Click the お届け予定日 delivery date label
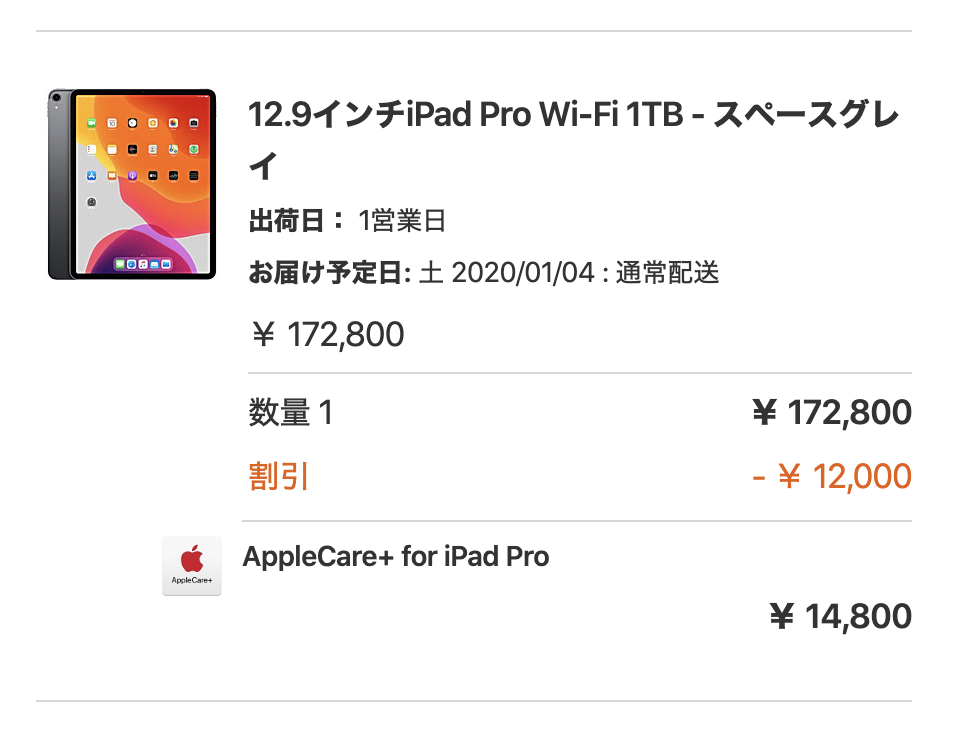This screenshot has height=732, width=958. (x=329, y=273)
